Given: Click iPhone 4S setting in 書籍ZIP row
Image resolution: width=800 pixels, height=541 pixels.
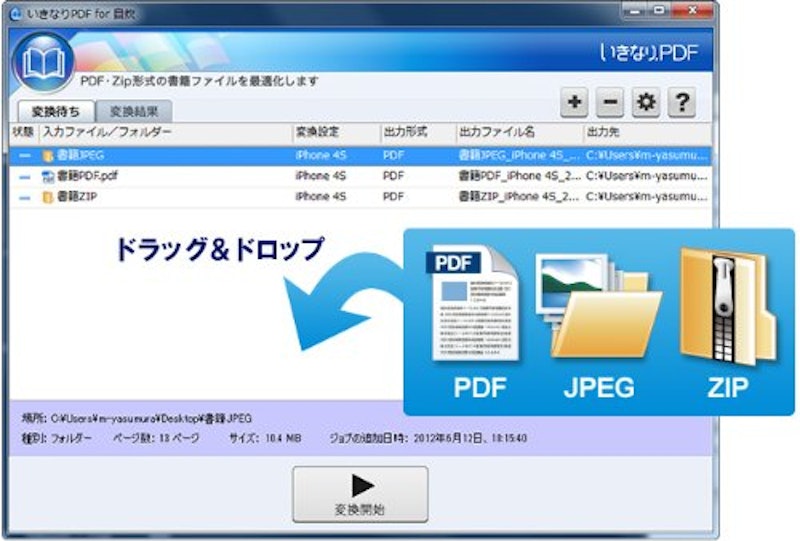Looking at the screenshot, I should click(321, 196).
